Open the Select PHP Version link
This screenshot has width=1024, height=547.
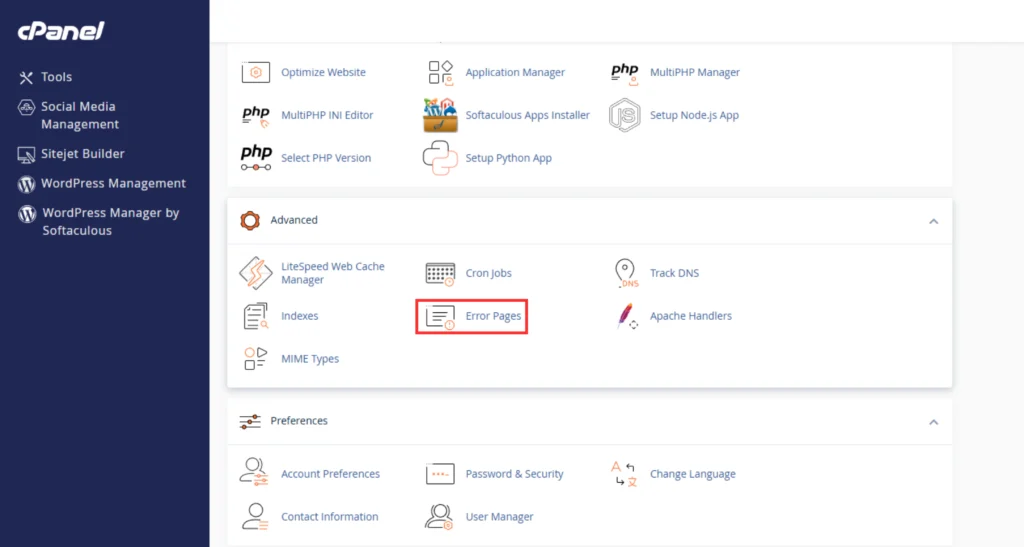point(326,158)
